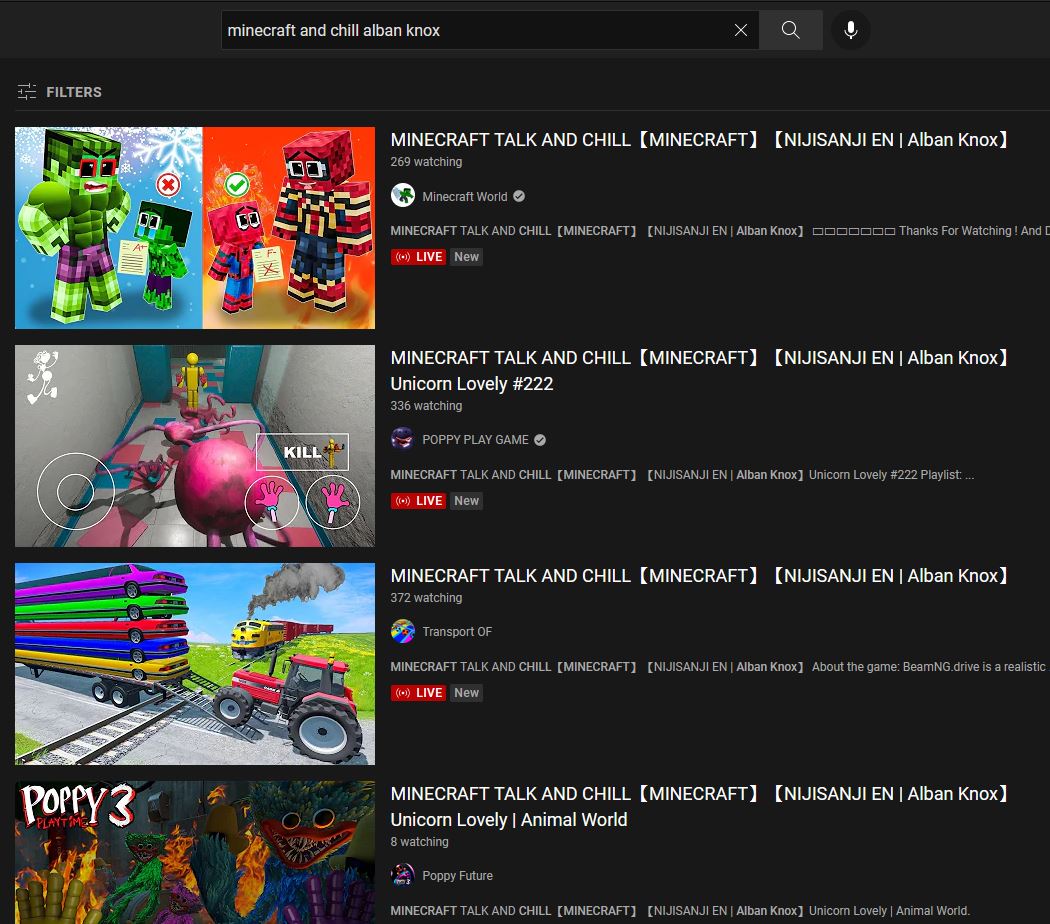Open the Minecraft World channel name link
The image size is (1050, 924).
click(465, 196)
